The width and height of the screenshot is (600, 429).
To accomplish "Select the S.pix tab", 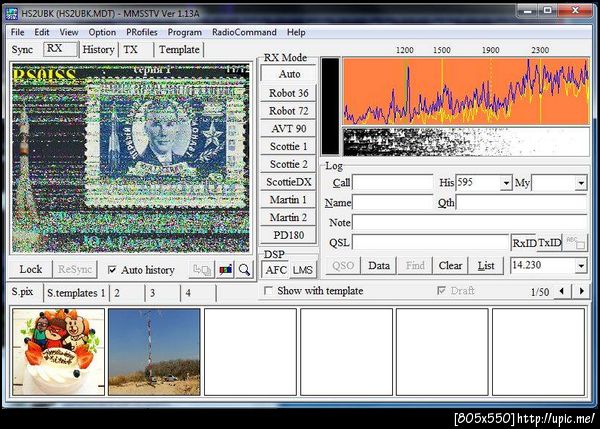I will pyautogui.click(x=23, y=292).
